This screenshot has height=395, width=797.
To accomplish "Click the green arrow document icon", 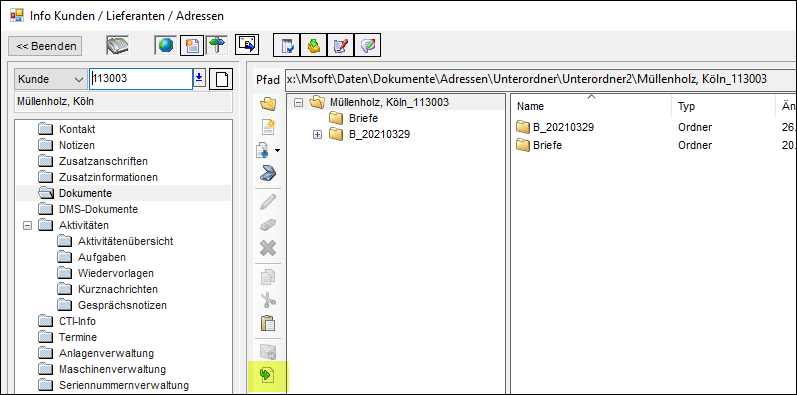I will (x=268, y=376).
